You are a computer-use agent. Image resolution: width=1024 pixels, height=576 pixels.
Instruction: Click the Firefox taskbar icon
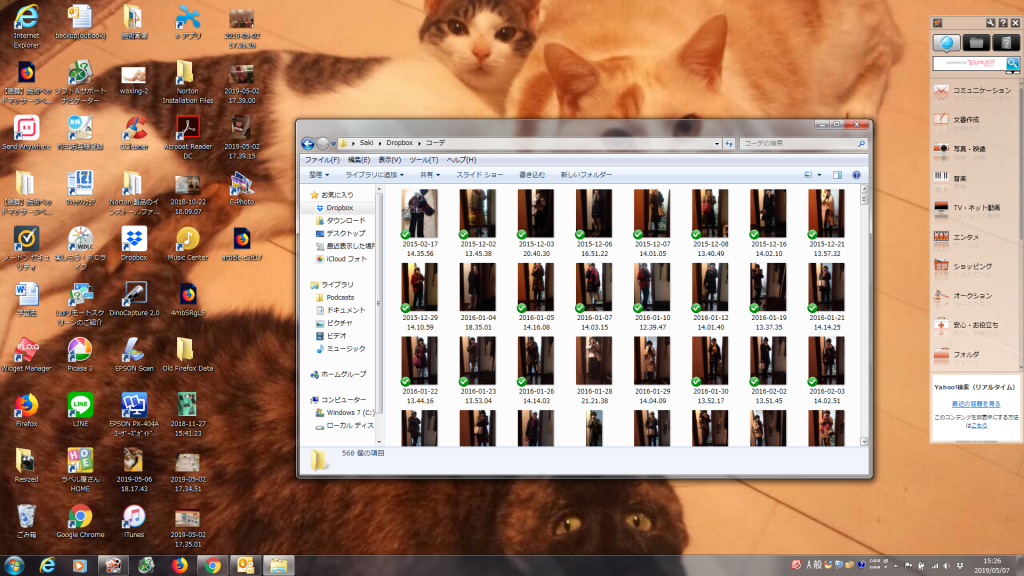(x=179, y=565)
